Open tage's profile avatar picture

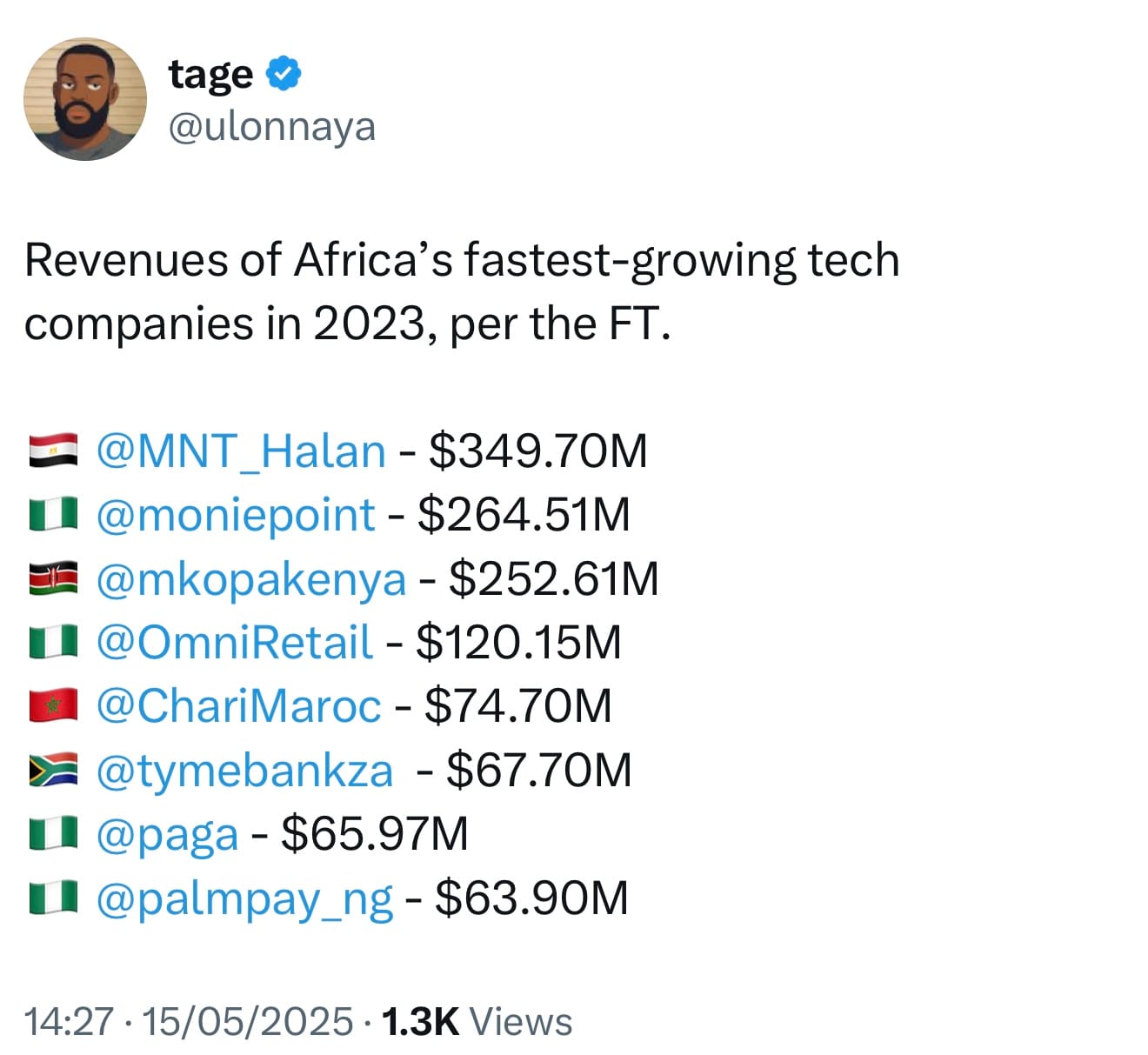tap(85, 98)
